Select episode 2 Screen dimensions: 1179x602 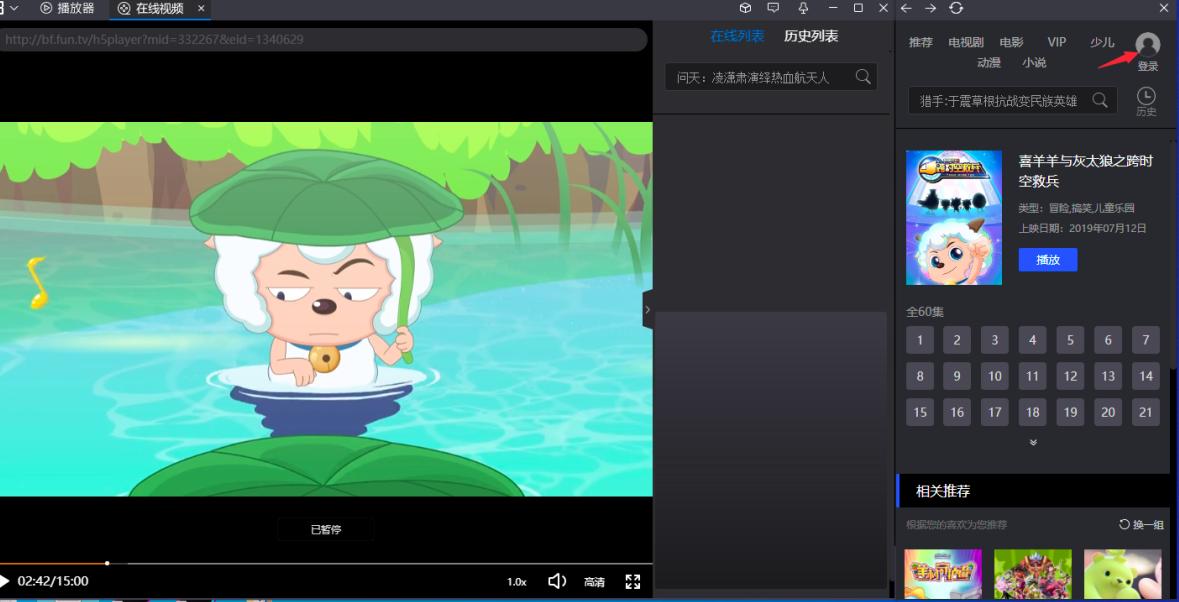tap(957, 340)
